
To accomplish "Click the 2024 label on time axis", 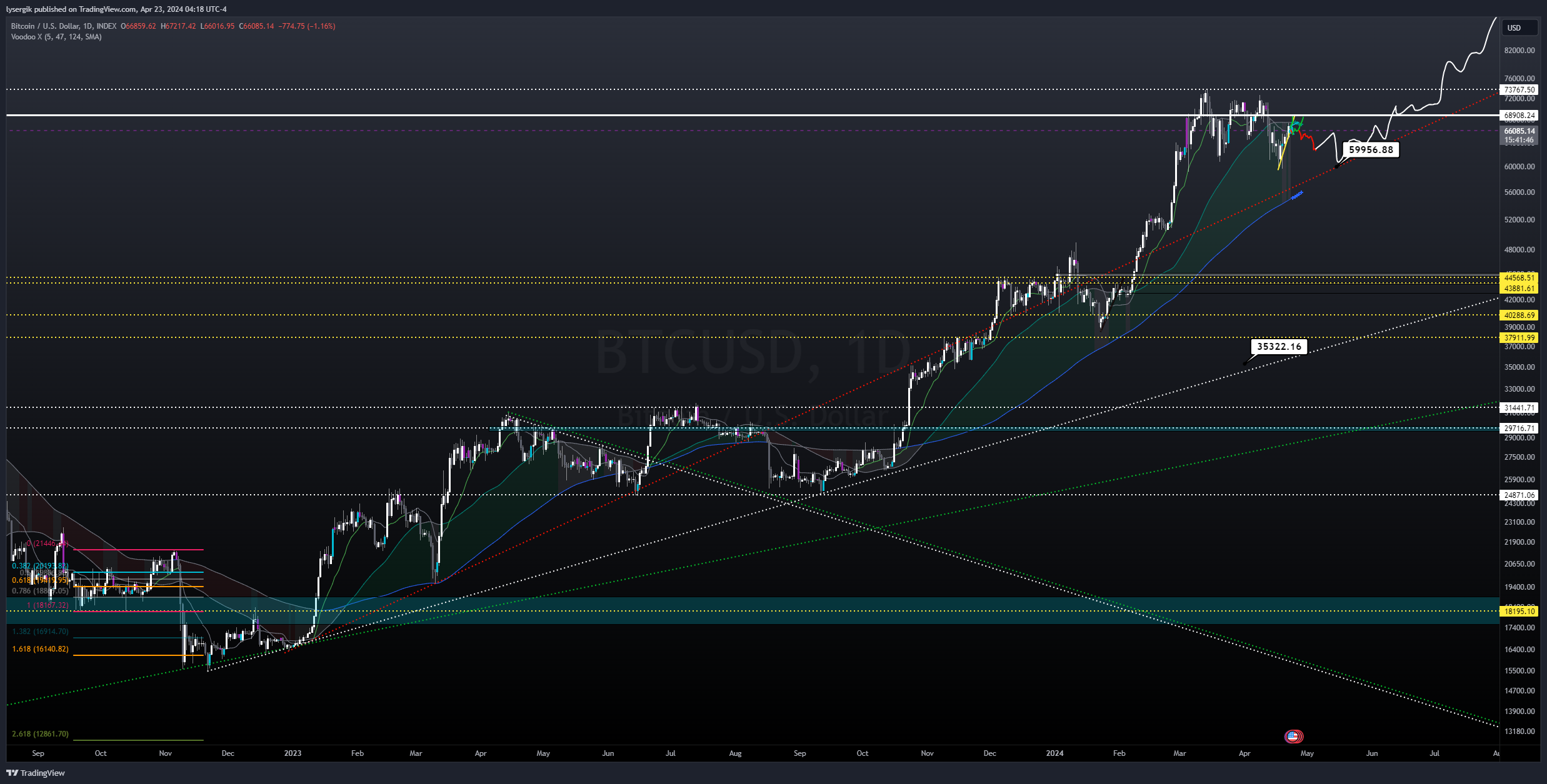I will (1054, 753).
